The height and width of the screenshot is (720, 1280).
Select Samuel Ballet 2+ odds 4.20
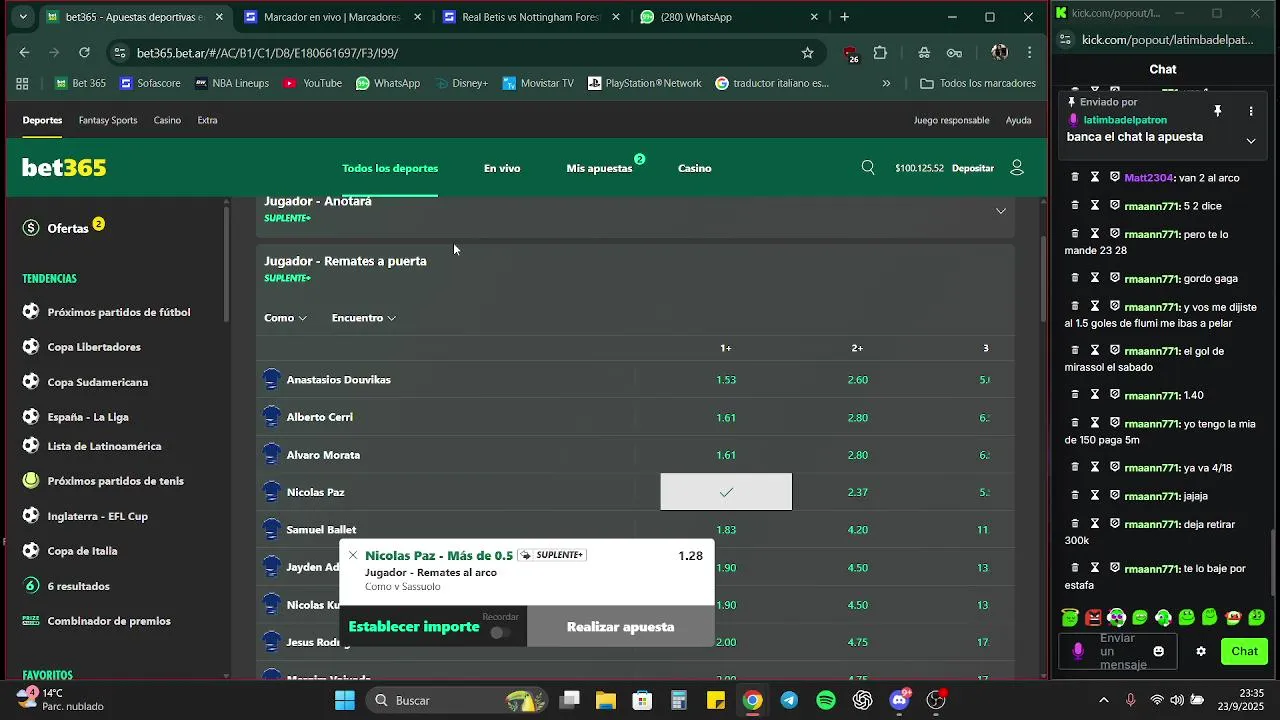pos(857,530)
